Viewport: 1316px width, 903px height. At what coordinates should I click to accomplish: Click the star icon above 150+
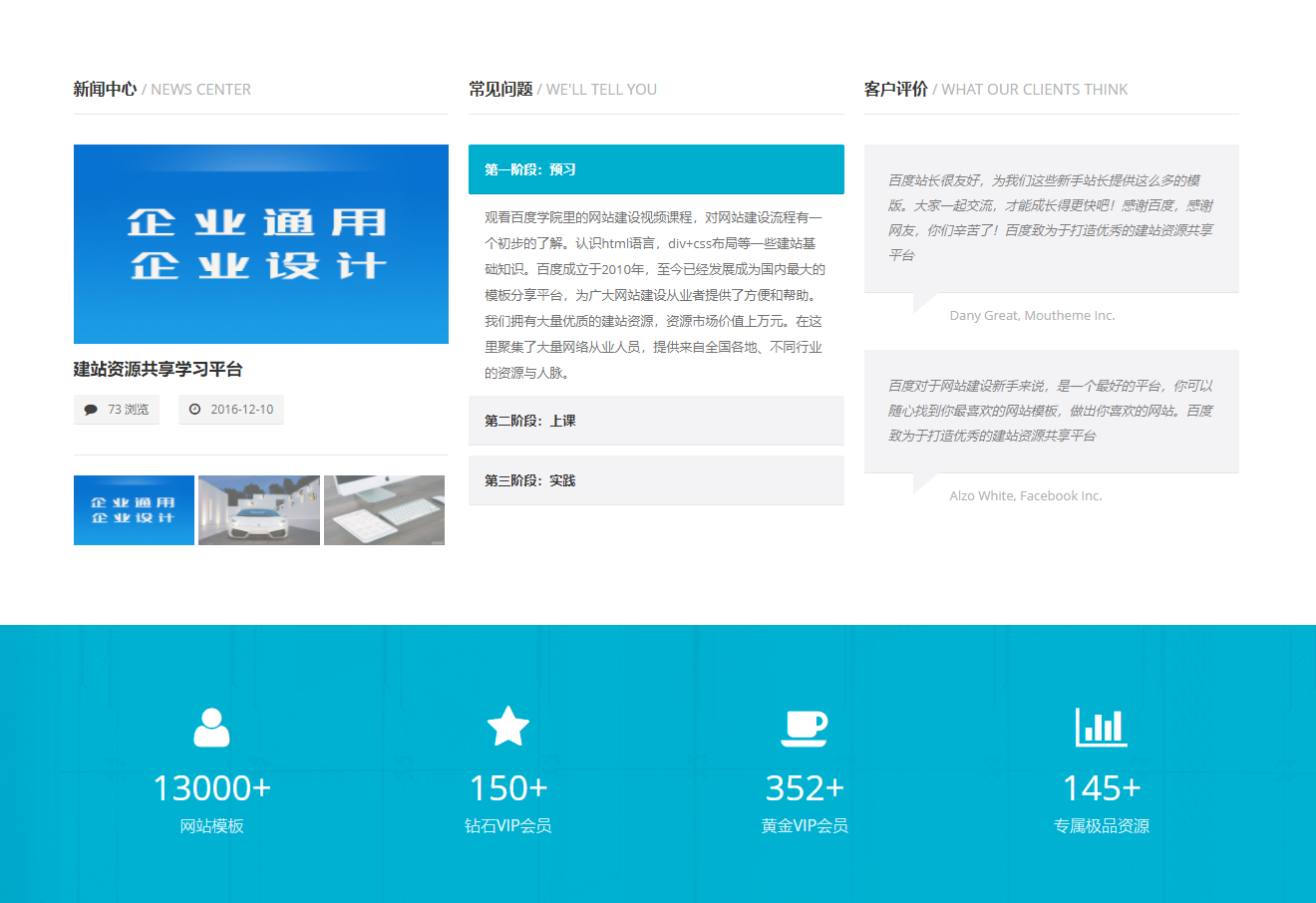coord(507,727)
